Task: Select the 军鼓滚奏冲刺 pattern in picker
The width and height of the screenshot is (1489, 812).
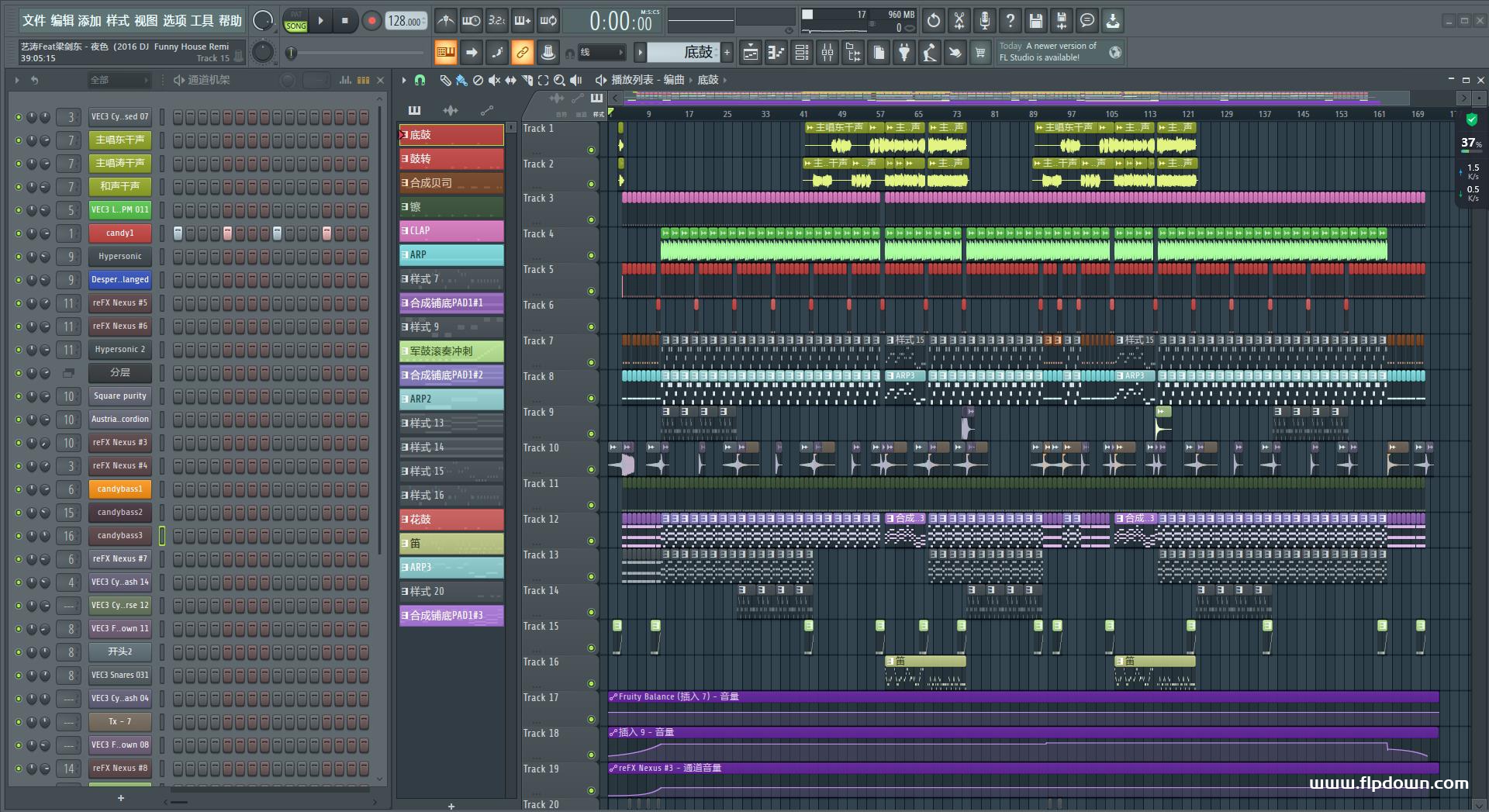Action: pyautogui.click(x=451, y=351)
